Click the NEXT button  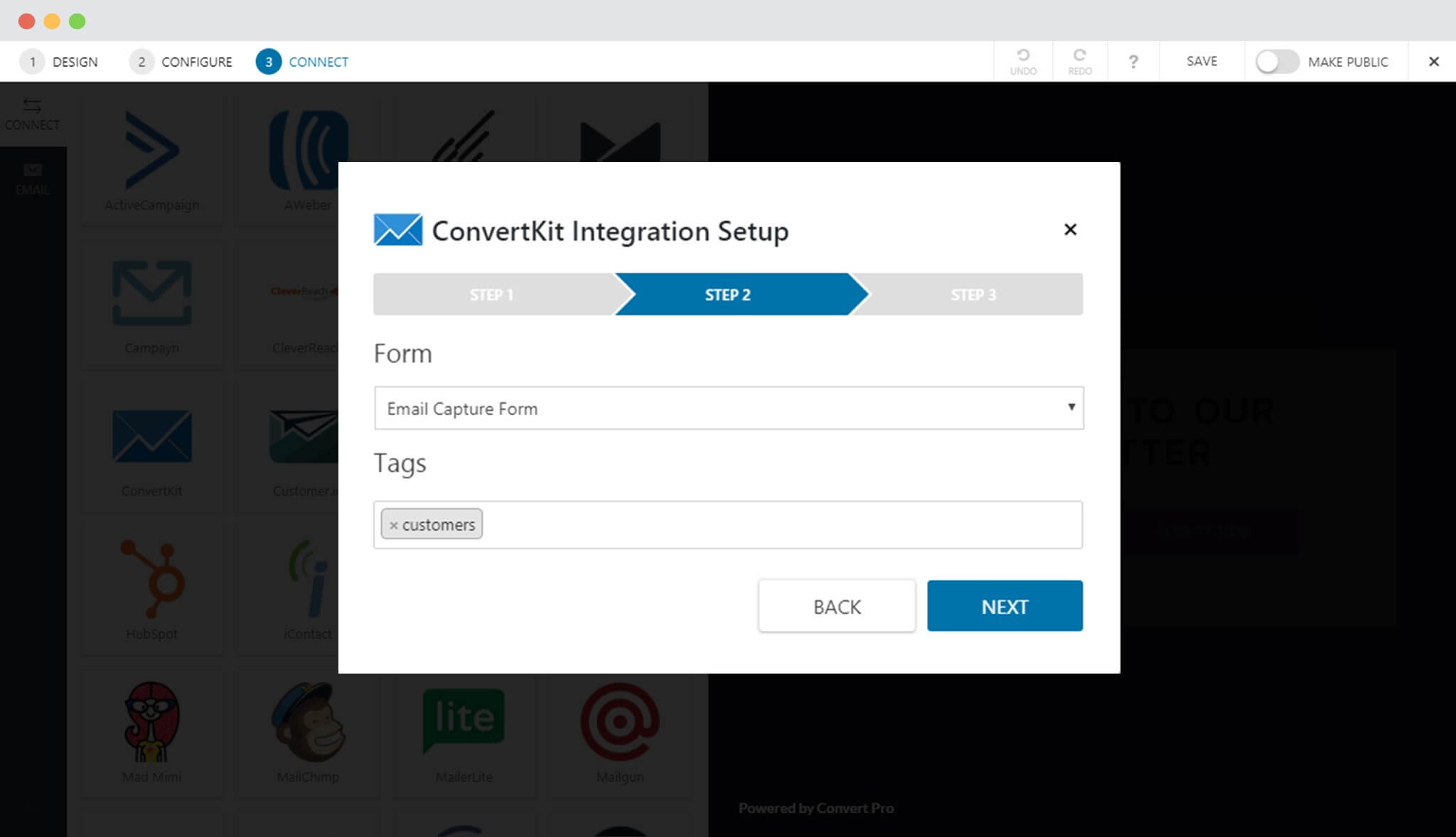tap(1005, 605)
